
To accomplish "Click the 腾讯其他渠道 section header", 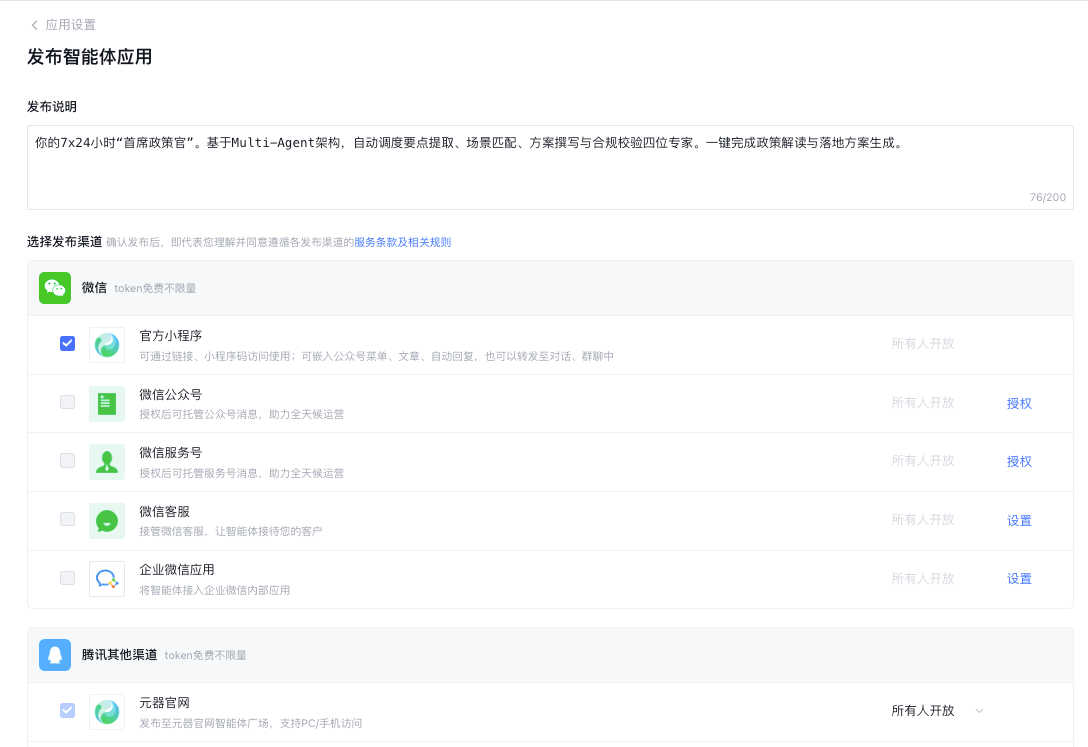I will coord(119,655).
